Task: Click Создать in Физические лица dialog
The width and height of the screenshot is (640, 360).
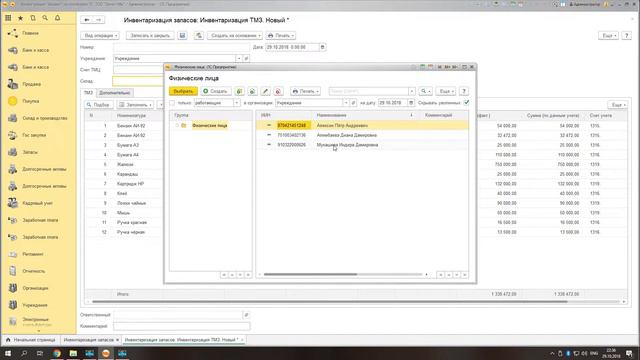Action: pos(216,91)
